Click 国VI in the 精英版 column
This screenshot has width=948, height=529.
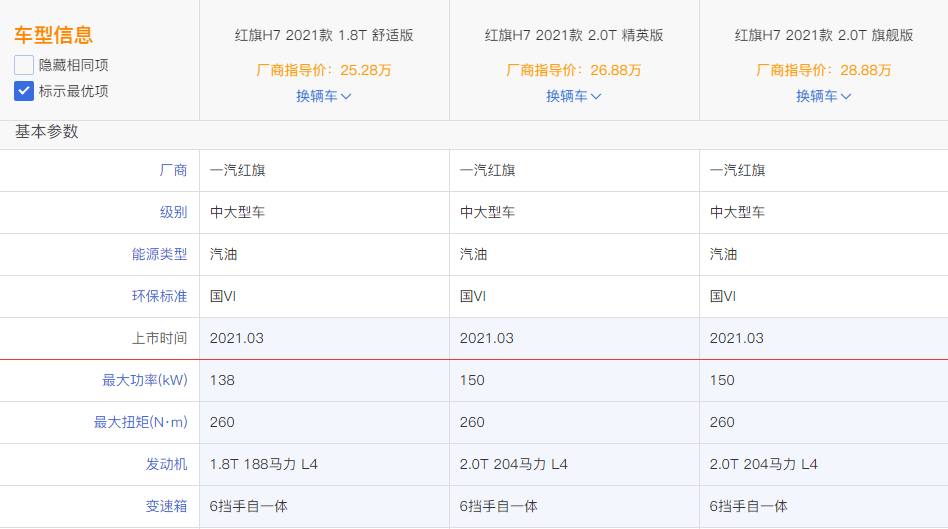(x=473, y=296)
